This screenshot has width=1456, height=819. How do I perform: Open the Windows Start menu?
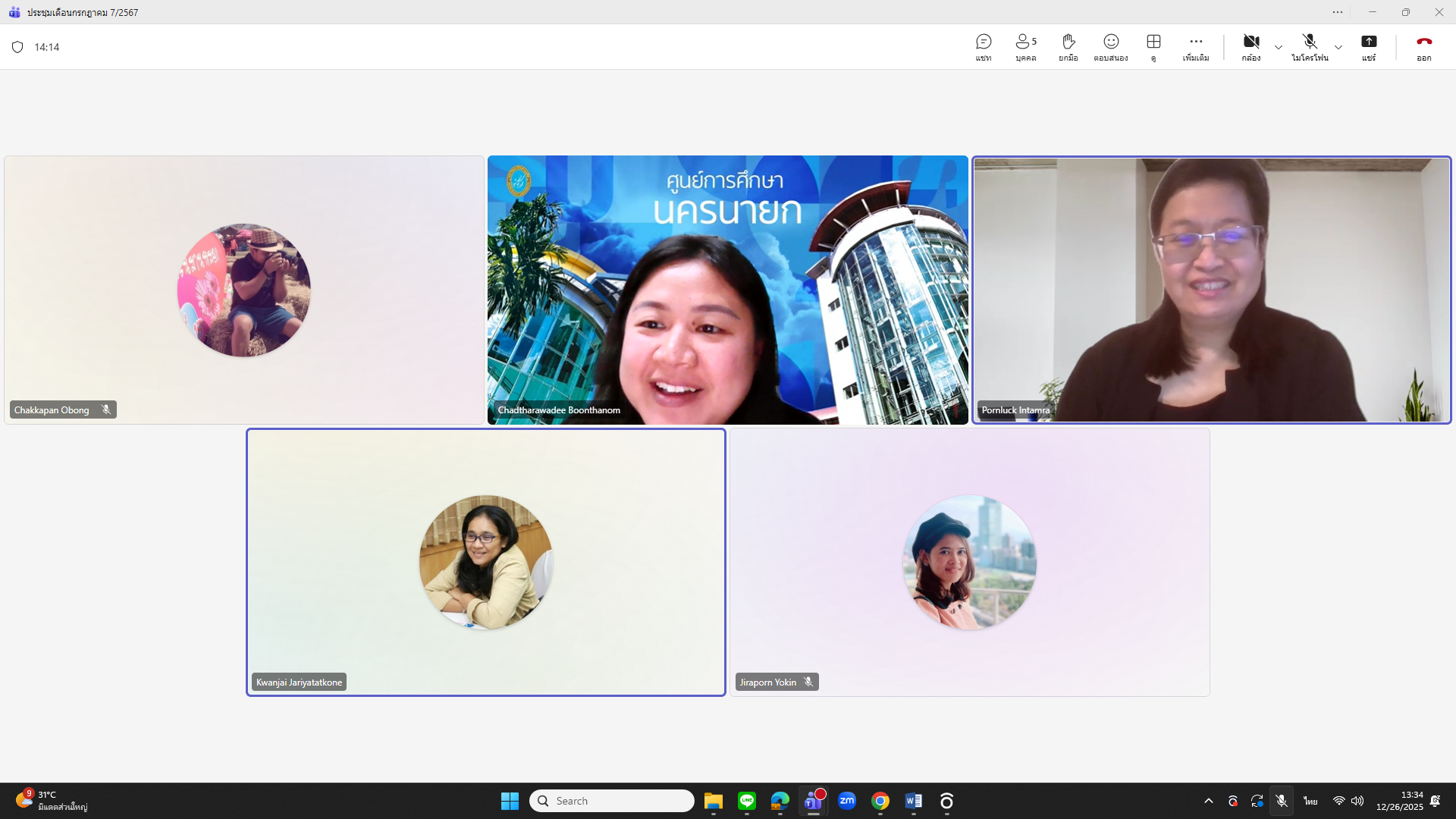click(x=510, y=801)
